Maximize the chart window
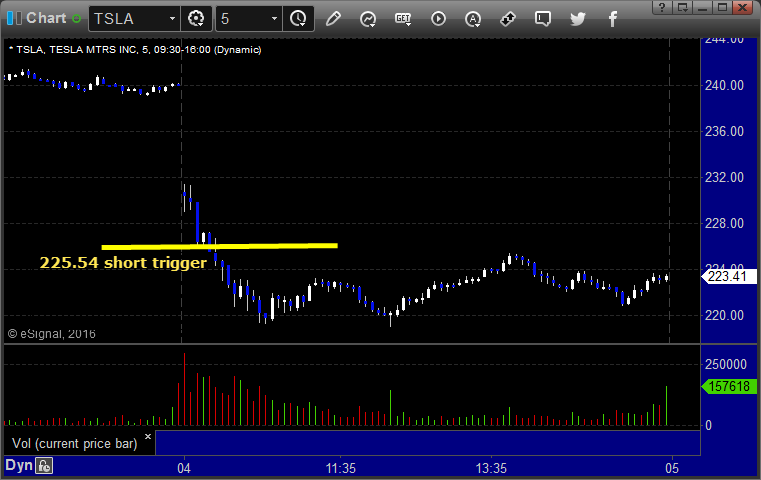The height and width of the screenshot is (480, 761). (x=722, y=7)
